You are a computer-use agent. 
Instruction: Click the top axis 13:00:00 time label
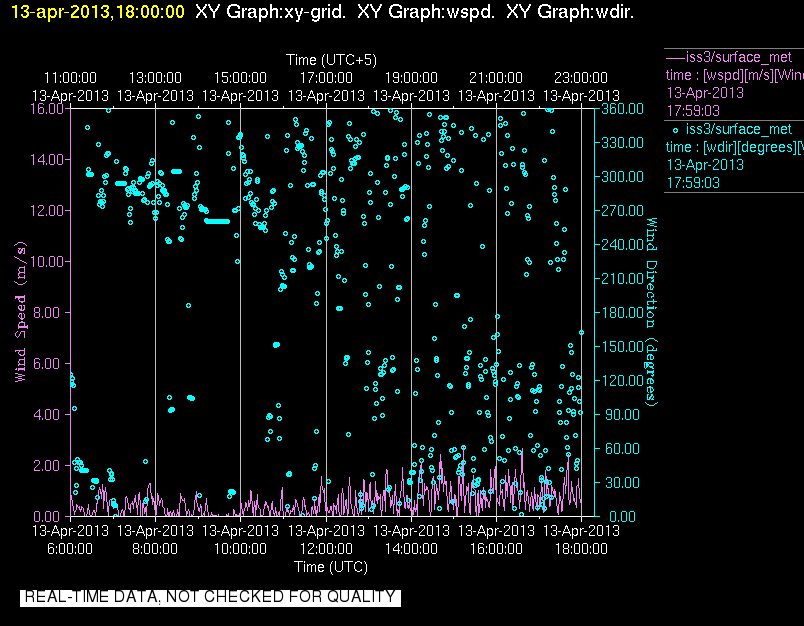point(155,78)
